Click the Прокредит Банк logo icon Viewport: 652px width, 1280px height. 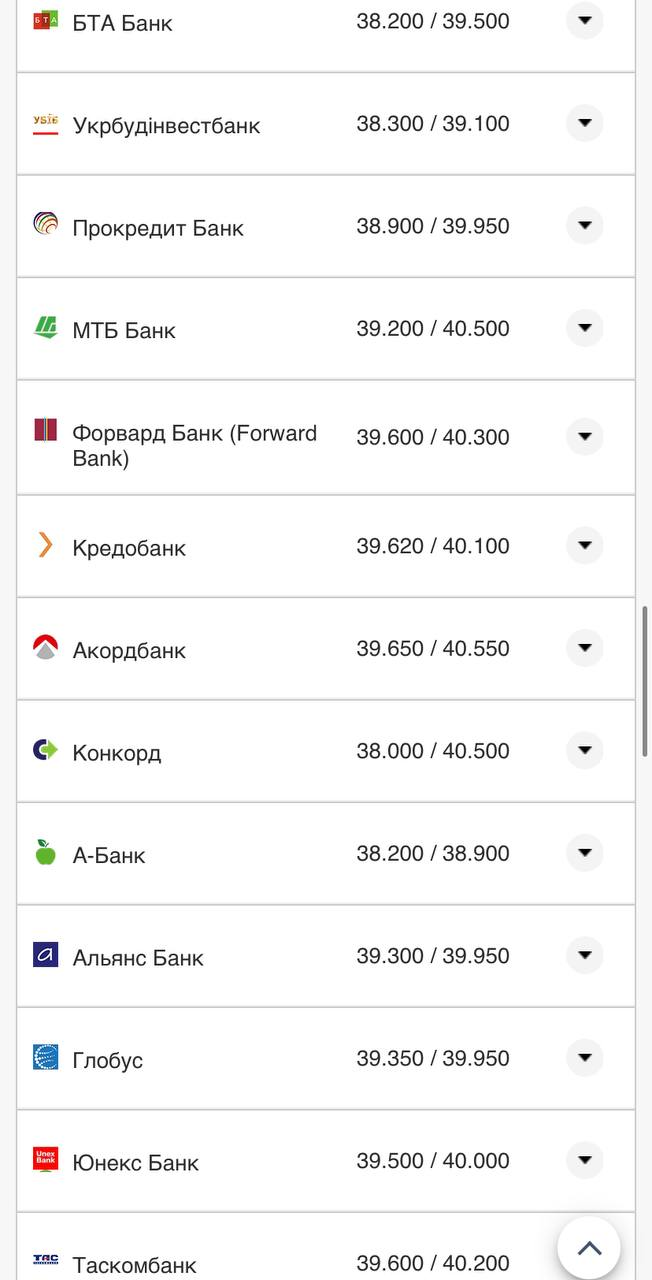46,224
